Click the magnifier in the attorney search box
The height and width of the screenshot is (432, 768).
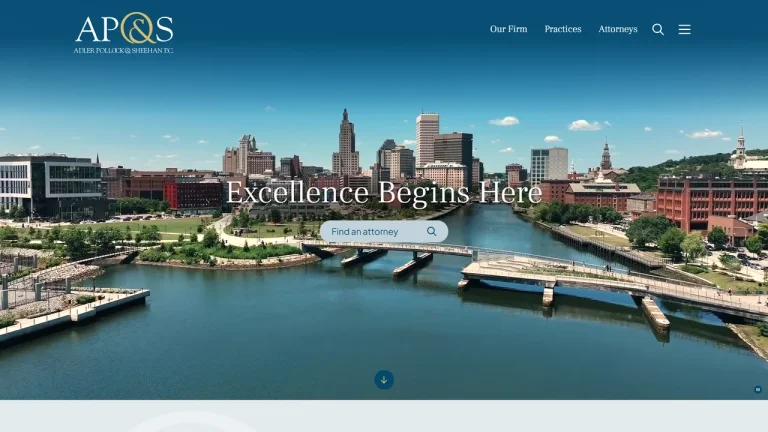[432, 231]
